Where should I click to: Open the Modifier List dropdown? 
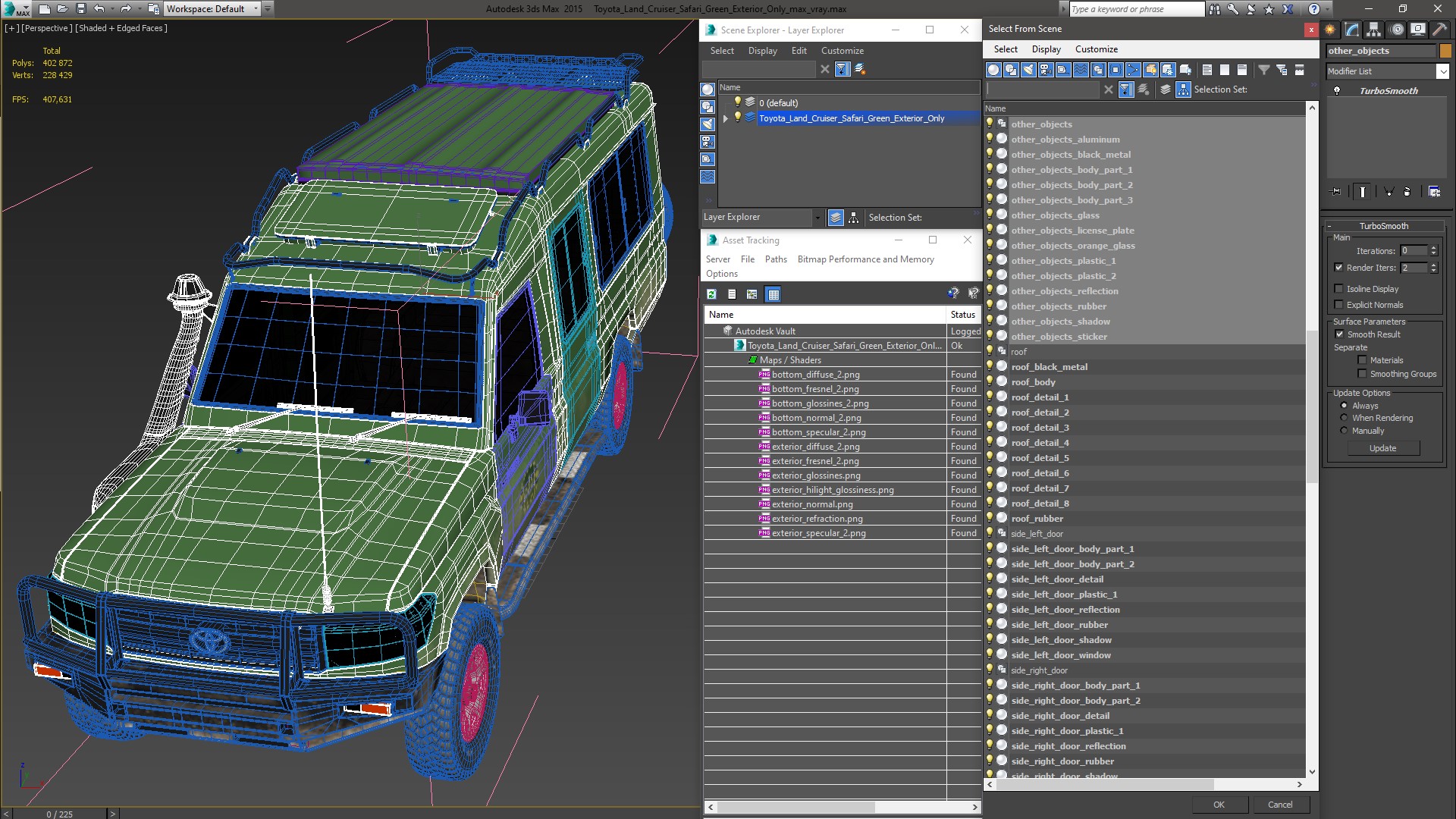coord(1442,71)
